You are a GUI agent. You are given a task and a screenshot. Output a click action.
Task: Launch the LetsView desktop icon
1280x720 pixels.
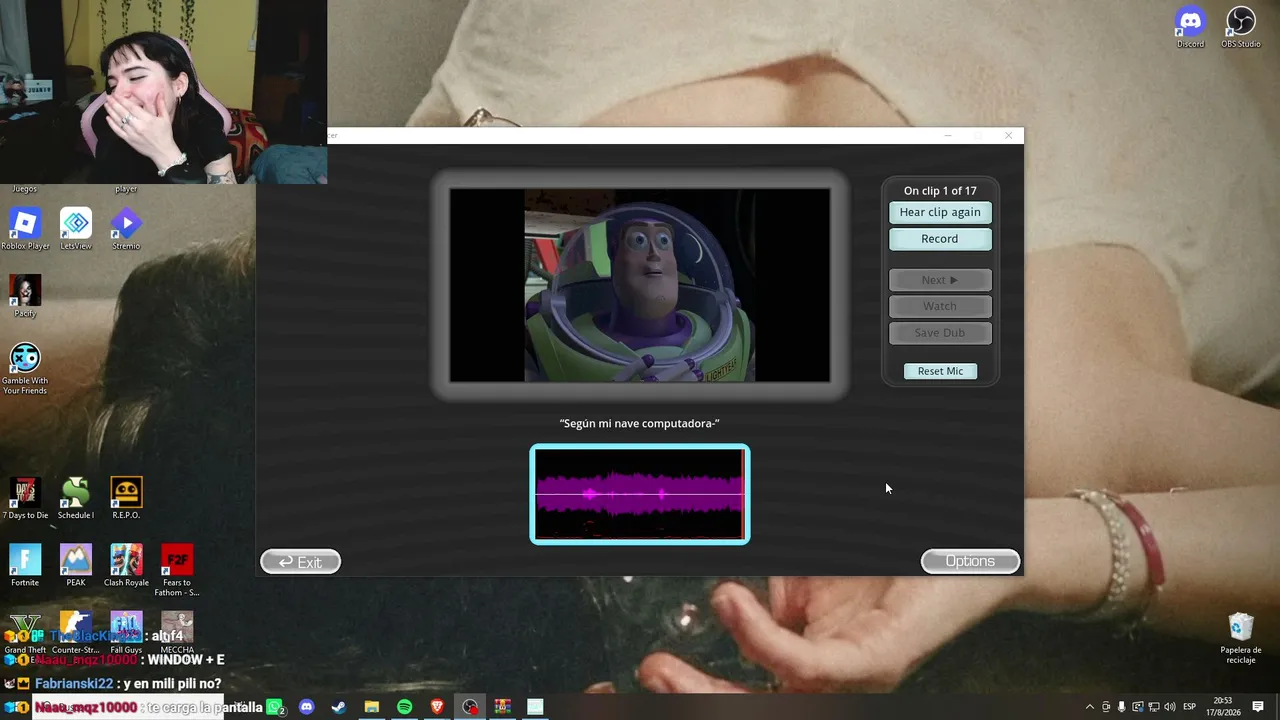tap(76, 229)
